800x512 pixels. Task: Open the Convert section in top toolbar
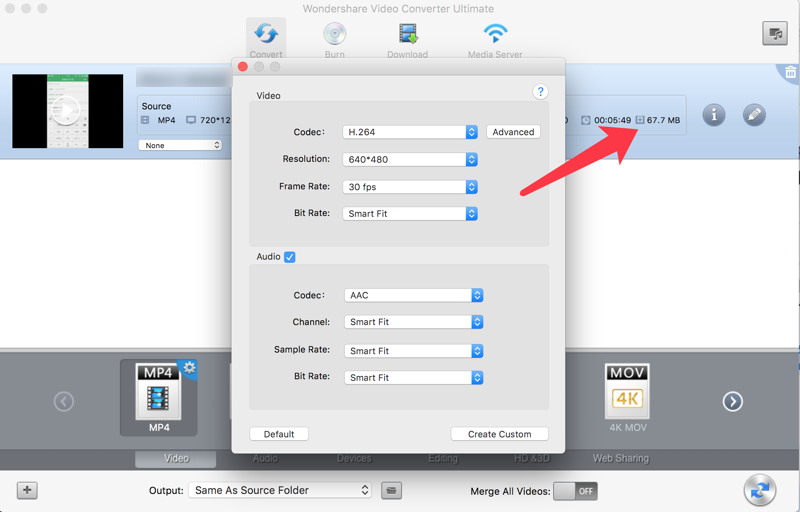[266, 39]
